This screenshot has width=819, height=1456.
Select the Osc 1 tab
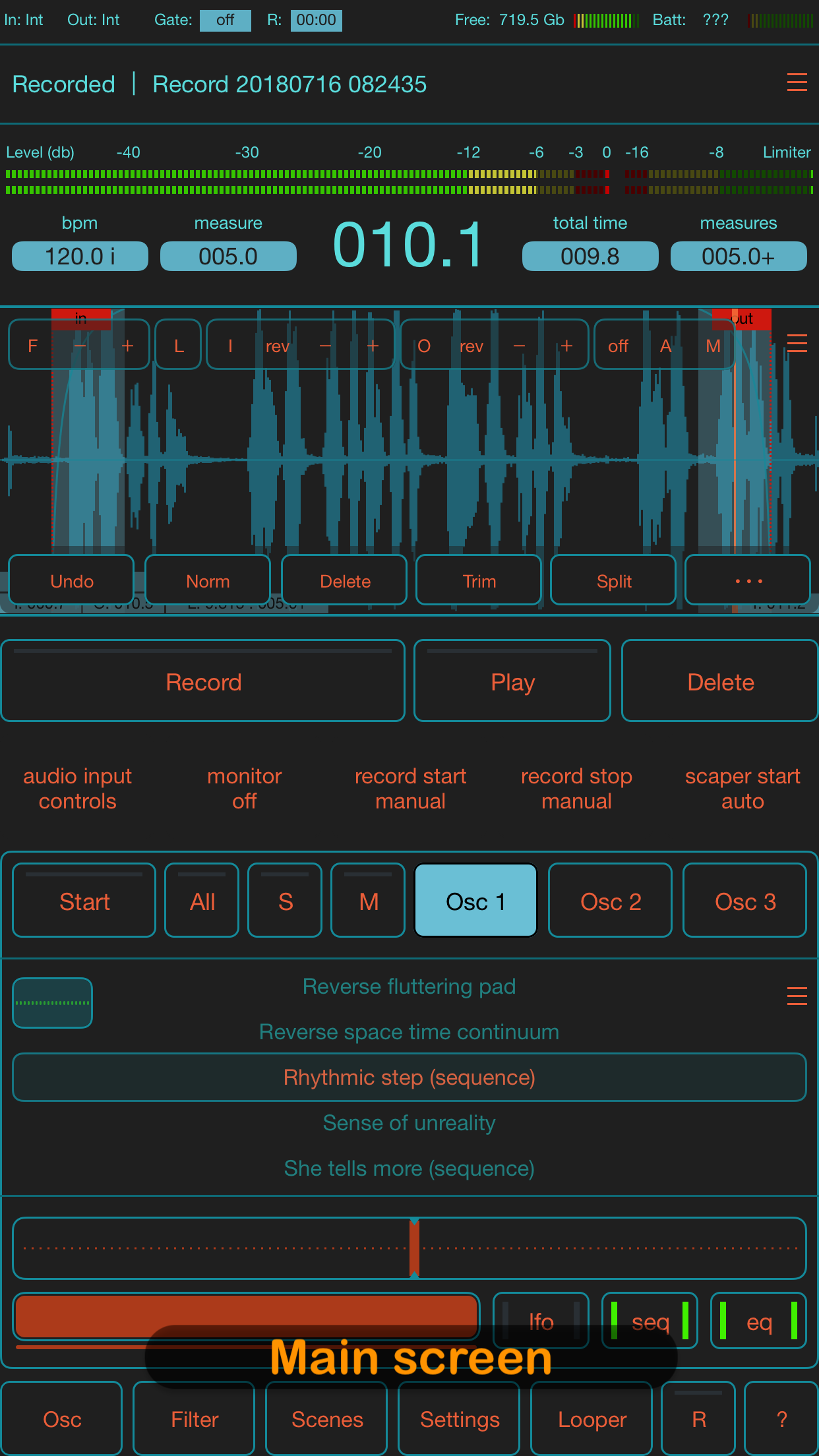(x=475, y=901)
